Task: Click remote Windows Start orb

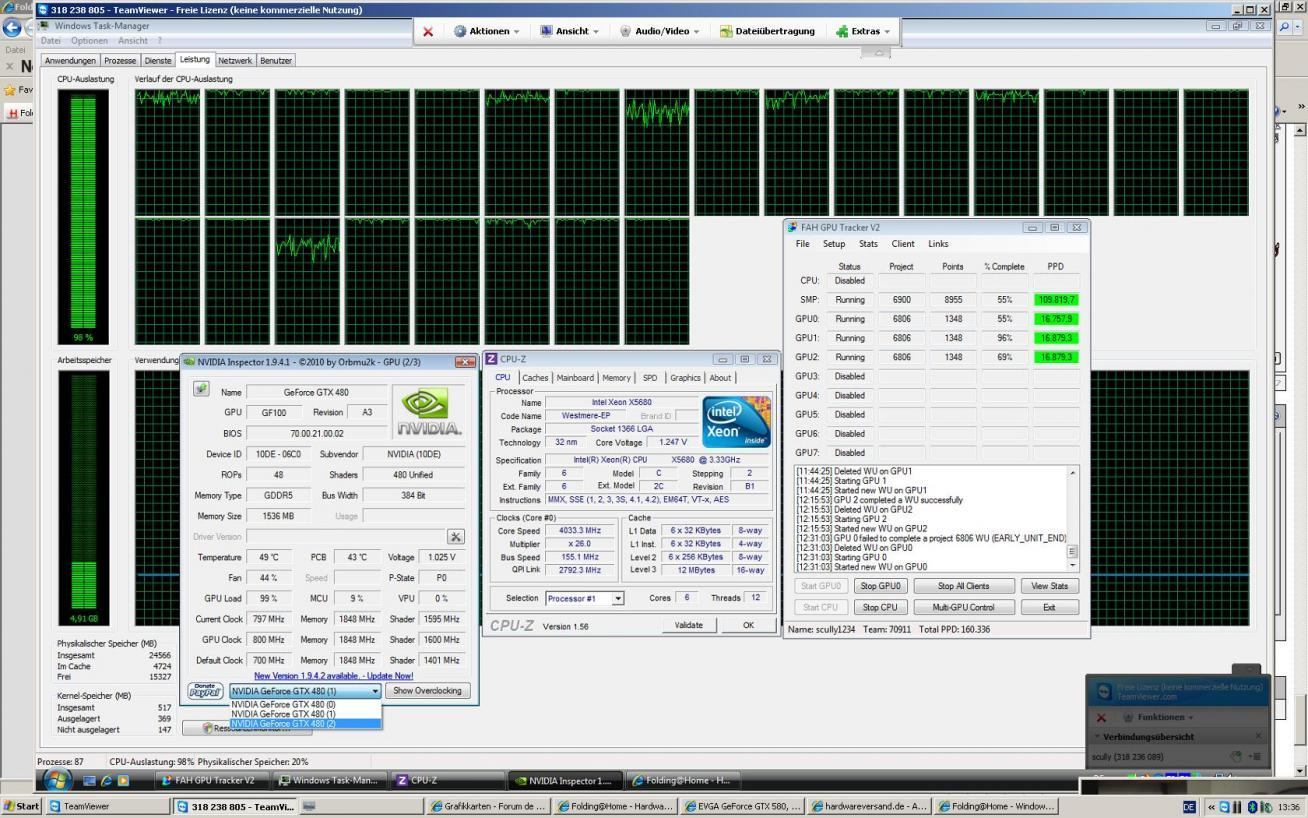Action: click(x=58, y=780)
